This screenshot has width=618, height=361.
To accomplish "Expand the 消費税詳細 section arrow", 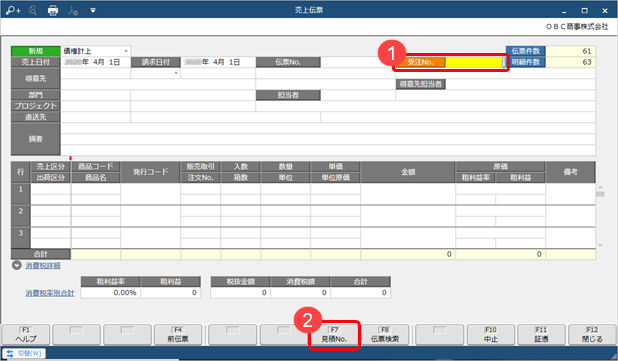I will [x=17, y=265].
